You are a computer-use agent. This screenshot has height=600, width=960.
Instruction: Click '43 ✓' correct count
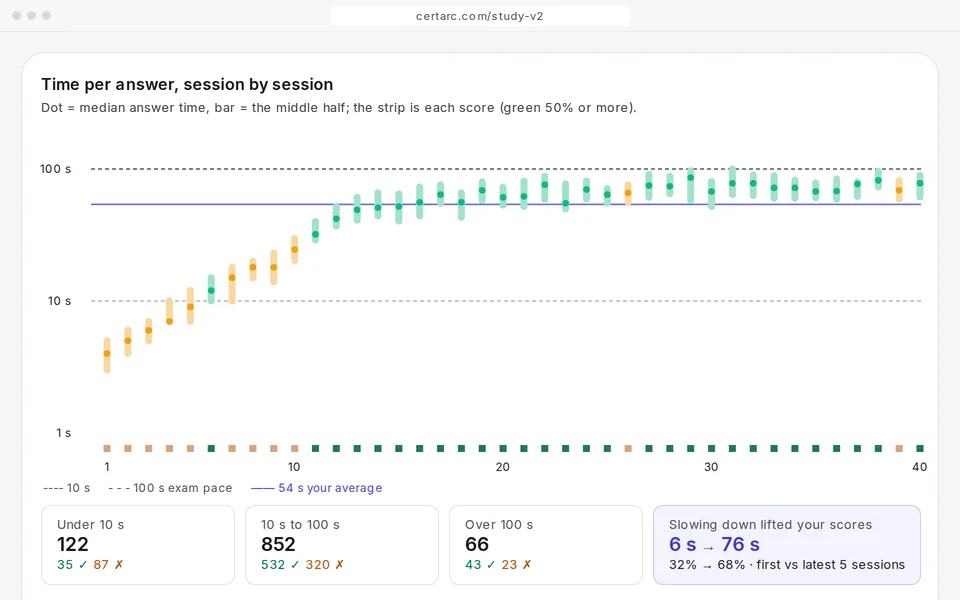coord(480,564)
